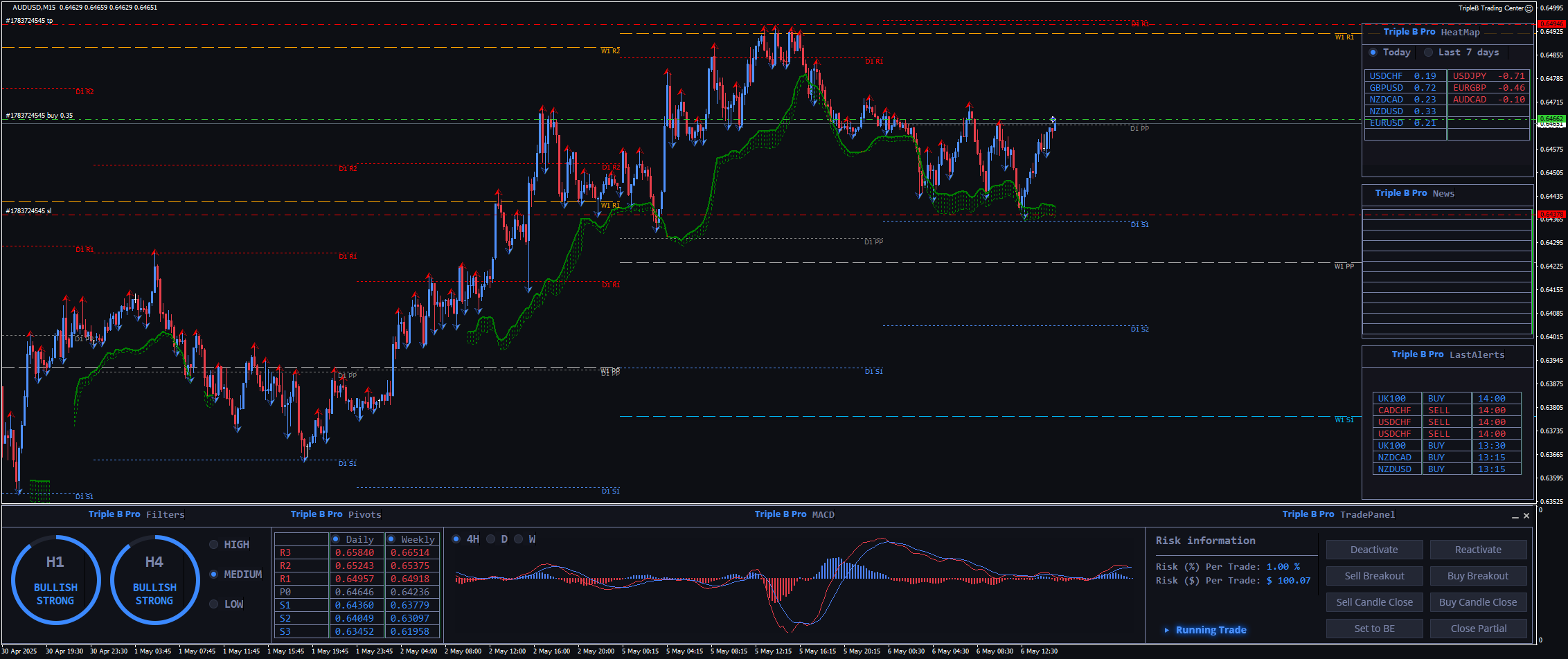
Task: Click the Buy Breakout button
Action: 1478,576
